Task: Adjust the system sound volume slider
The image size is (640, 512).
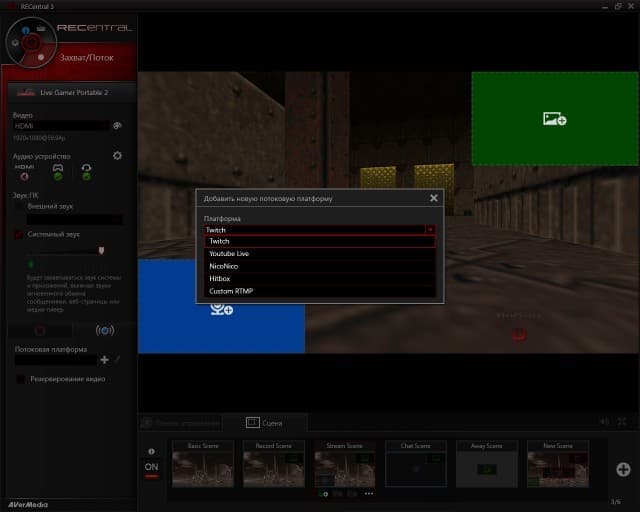Action: click(x=101, y=250)
